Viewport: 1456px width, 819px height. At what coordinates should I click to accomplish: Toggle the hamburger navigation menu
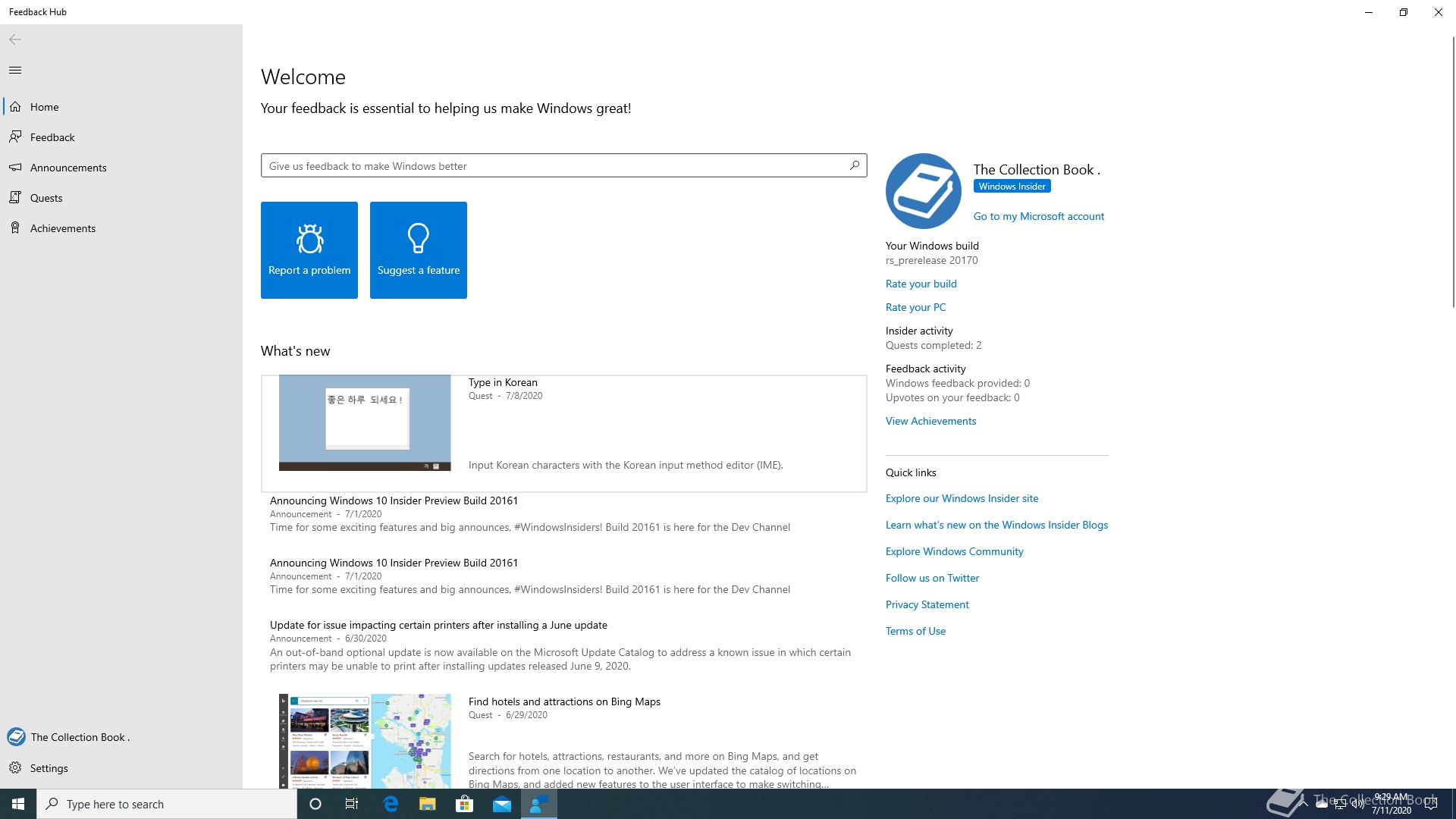(x=15, y=71)
